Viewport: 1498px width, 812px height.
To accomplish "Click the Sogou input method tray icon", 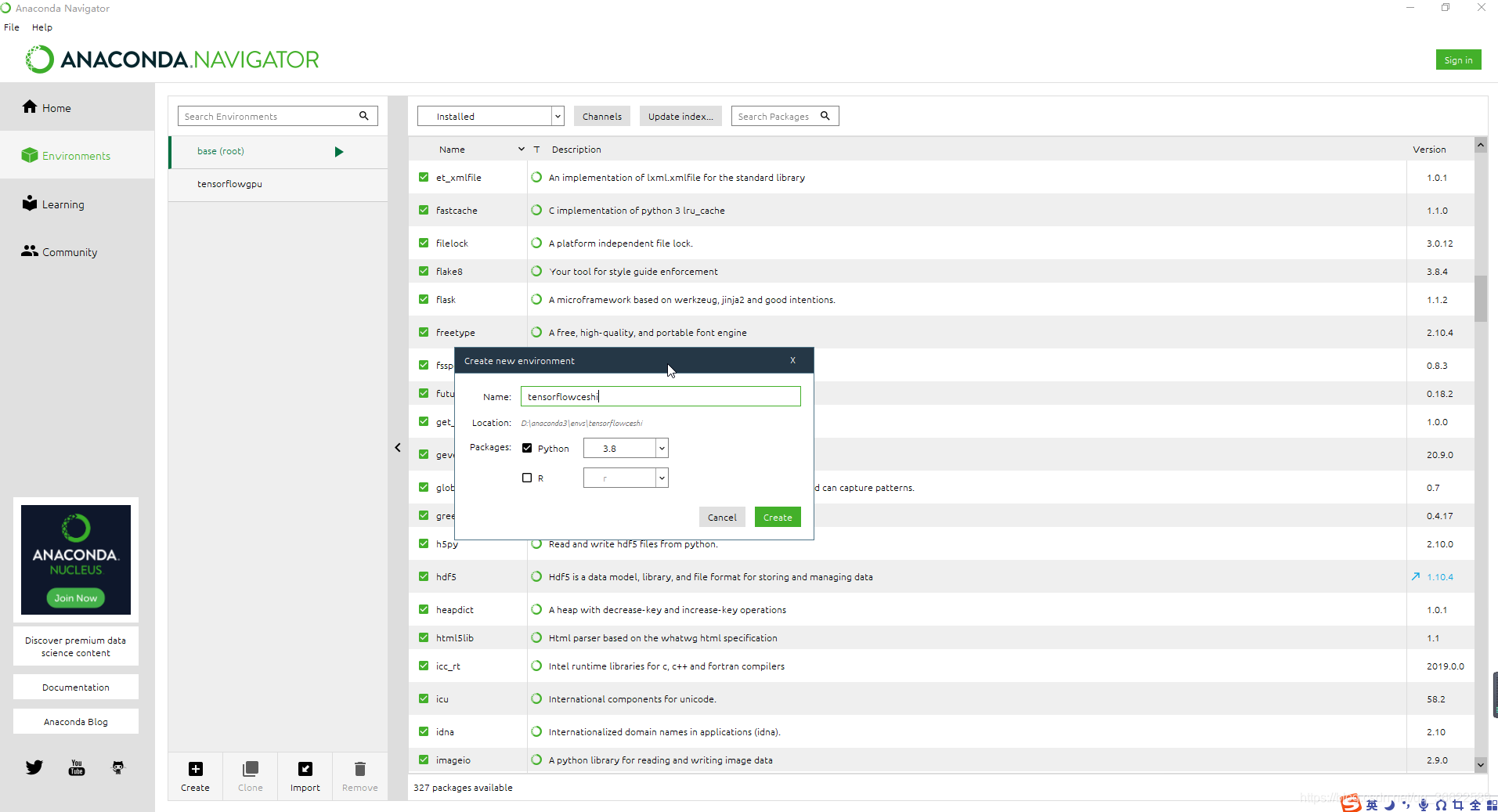I will click(x=1351, y=803).
